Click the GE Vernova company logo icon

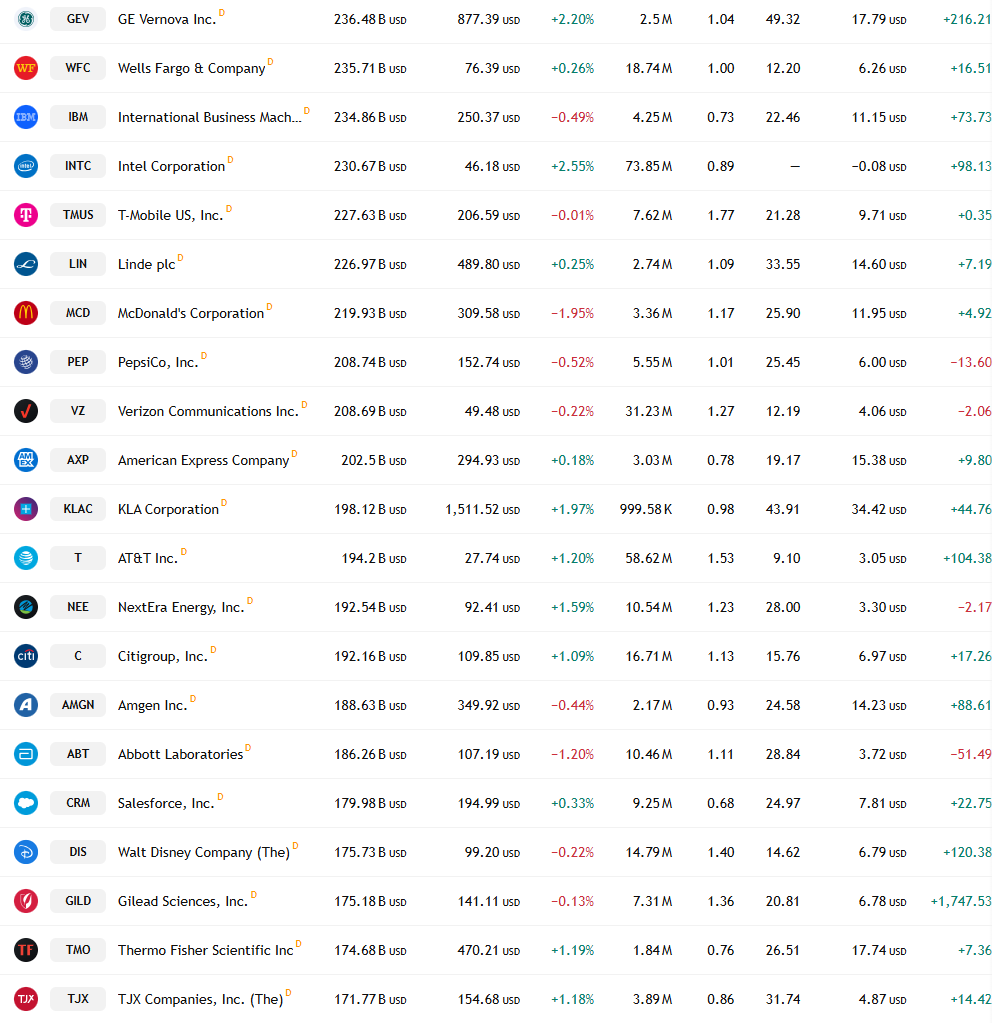(x=26, y=19)
